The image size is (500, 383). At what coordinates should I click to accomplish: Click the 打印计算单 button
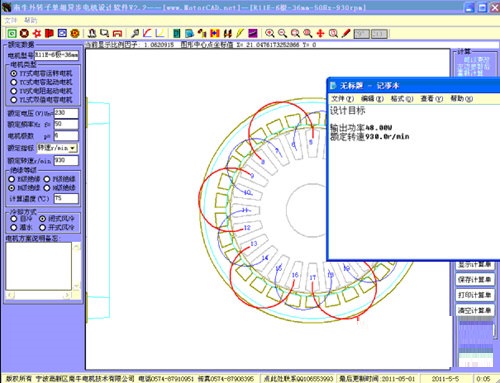coord(474,295)
